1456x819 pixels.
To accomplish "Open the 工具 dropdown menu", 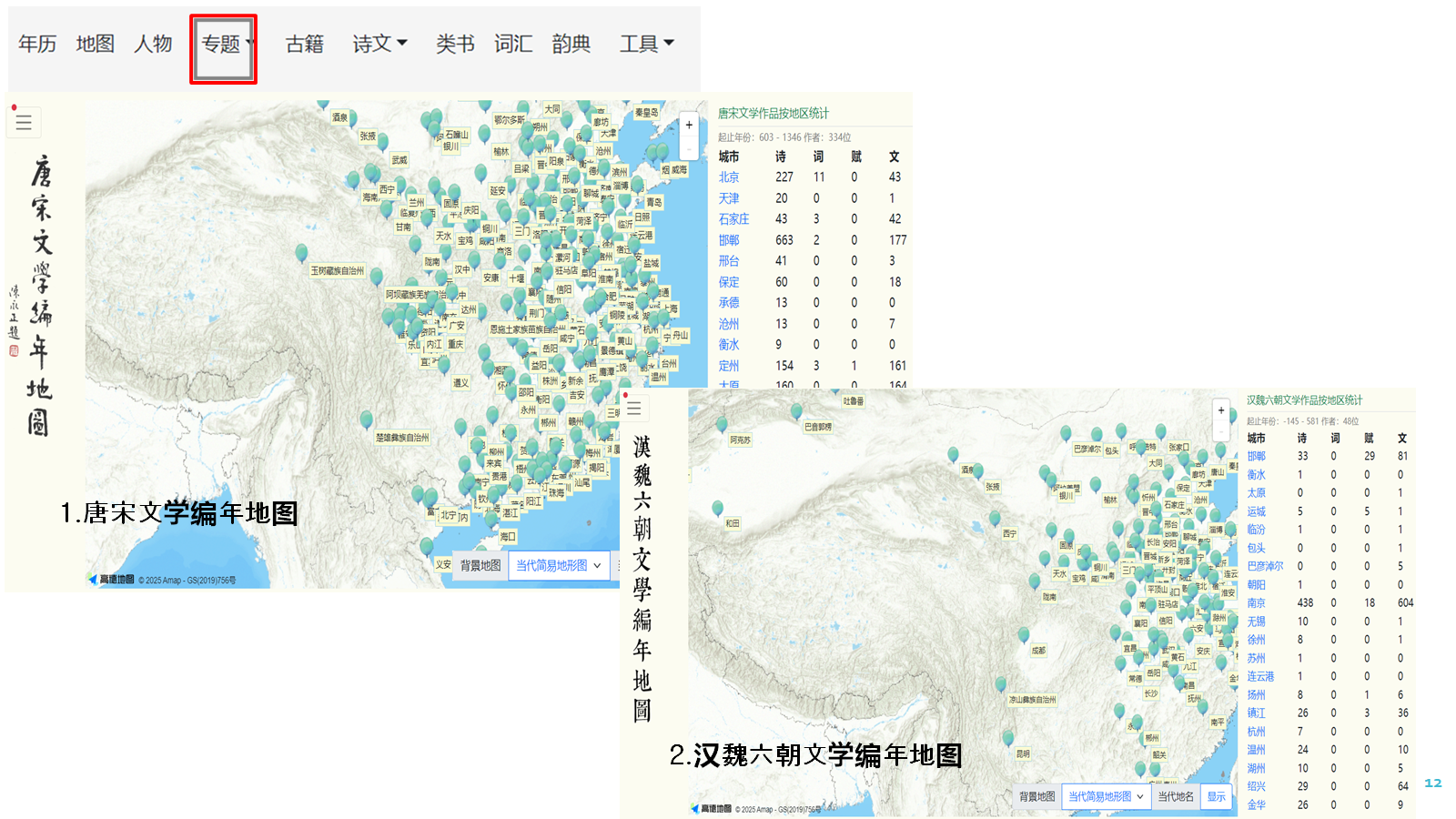I will click(646, 44).
